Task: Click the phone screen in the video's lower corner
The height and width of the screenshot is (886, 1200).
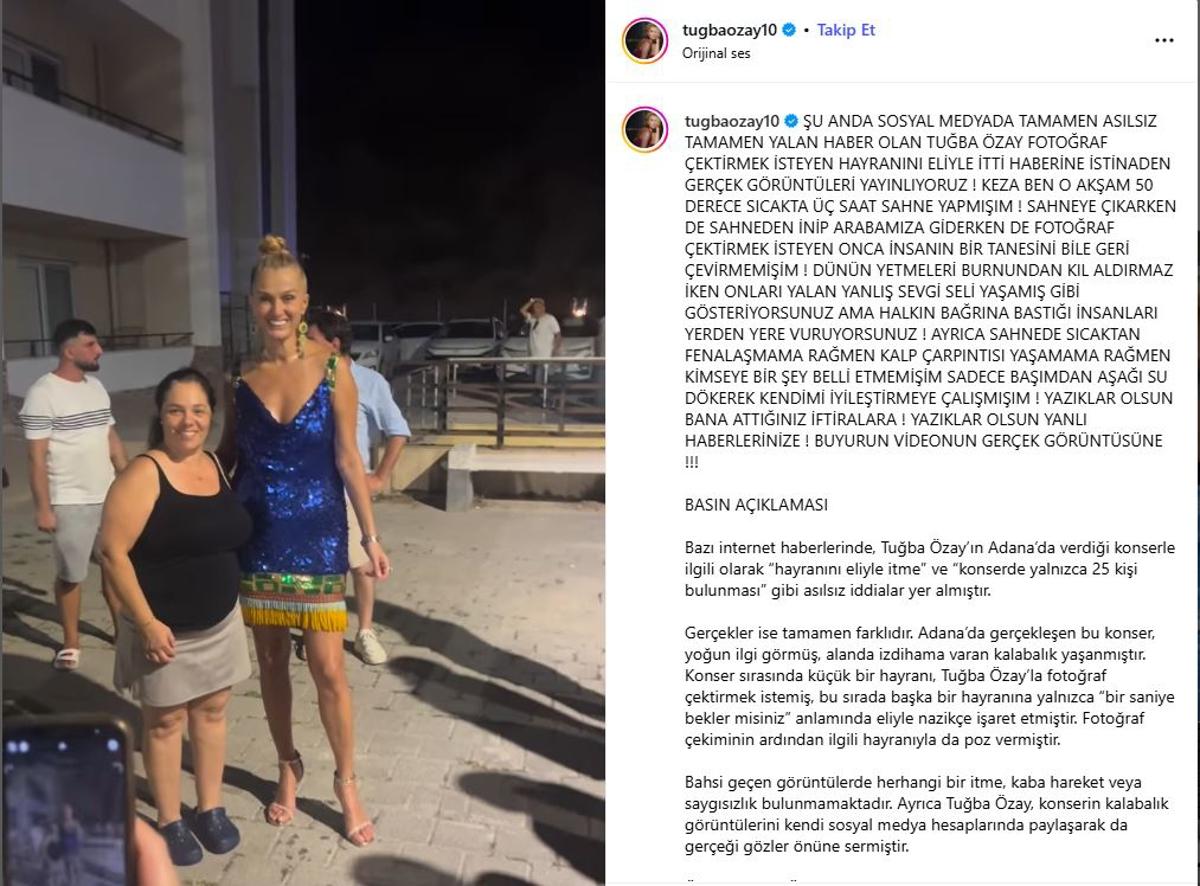Action: (x=66, y=800)
